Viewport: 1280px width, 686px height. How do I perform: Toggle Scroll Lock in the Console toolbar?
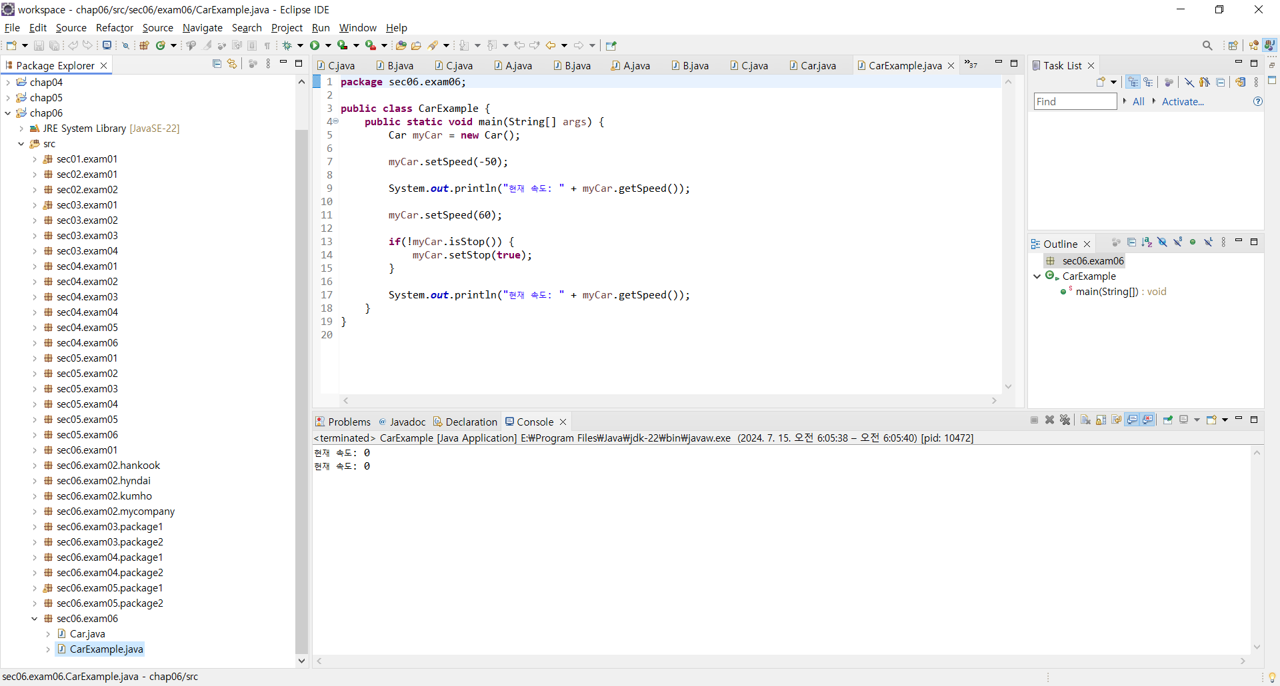click(1101, 420)
